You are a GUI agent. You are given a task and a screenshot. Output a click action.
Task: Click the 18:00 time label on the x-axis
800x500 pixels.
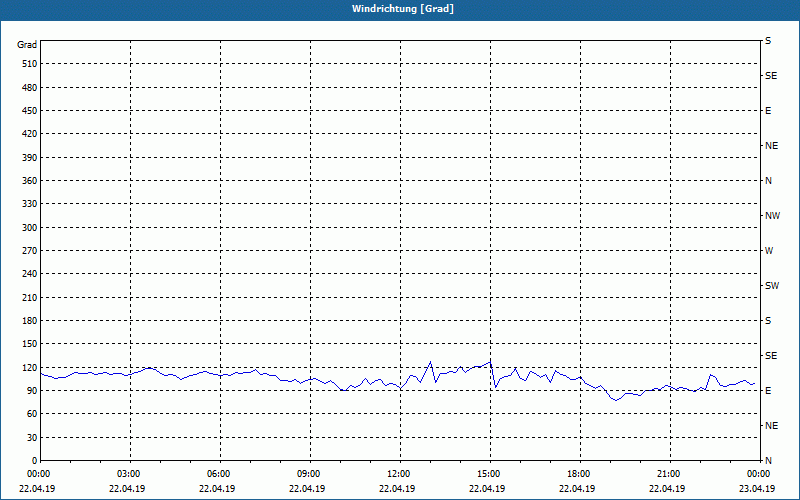tap(580, 474)
